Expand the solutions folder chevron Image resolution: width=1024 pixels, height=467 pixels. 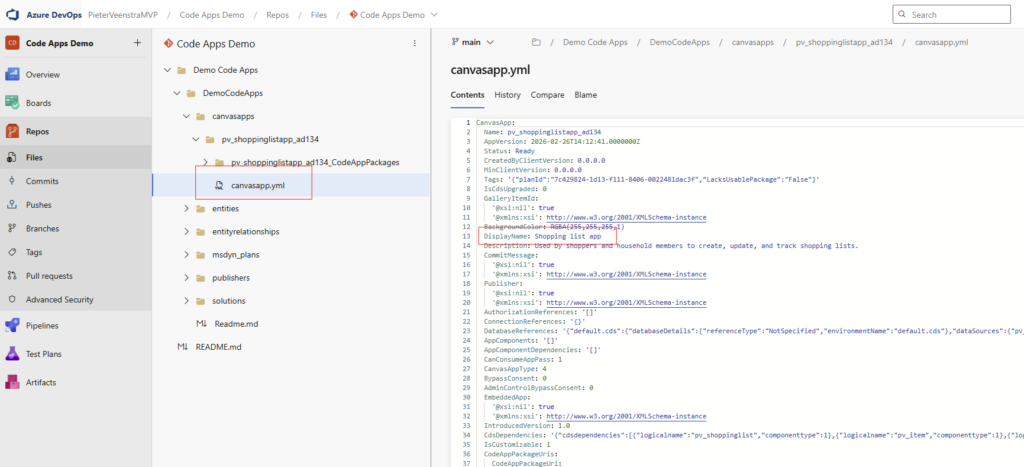pyautogui.click(x=186, y=300)
